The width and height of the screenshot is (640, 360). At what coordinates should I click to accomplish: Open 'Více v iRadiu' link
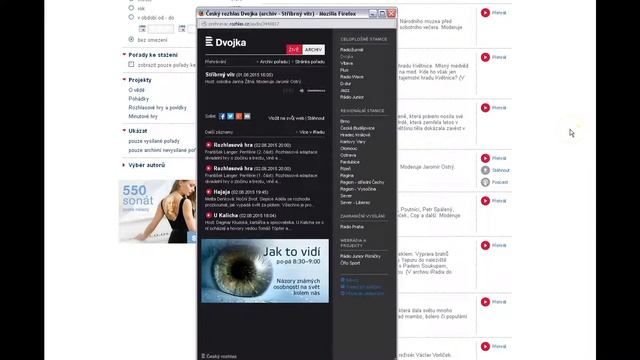click(x=312, y=132)
